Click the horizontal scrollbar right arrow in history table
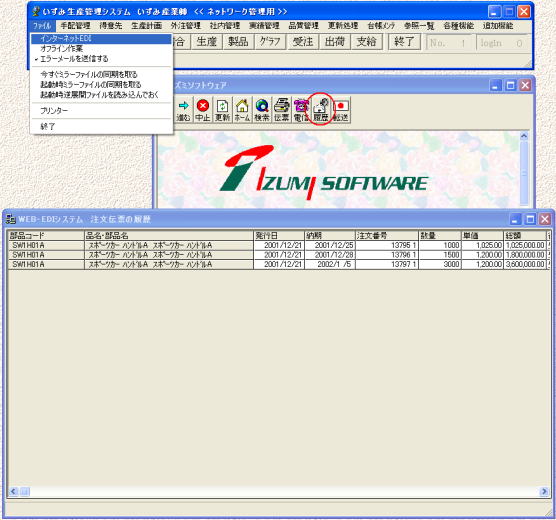 [x=544, y=491]
